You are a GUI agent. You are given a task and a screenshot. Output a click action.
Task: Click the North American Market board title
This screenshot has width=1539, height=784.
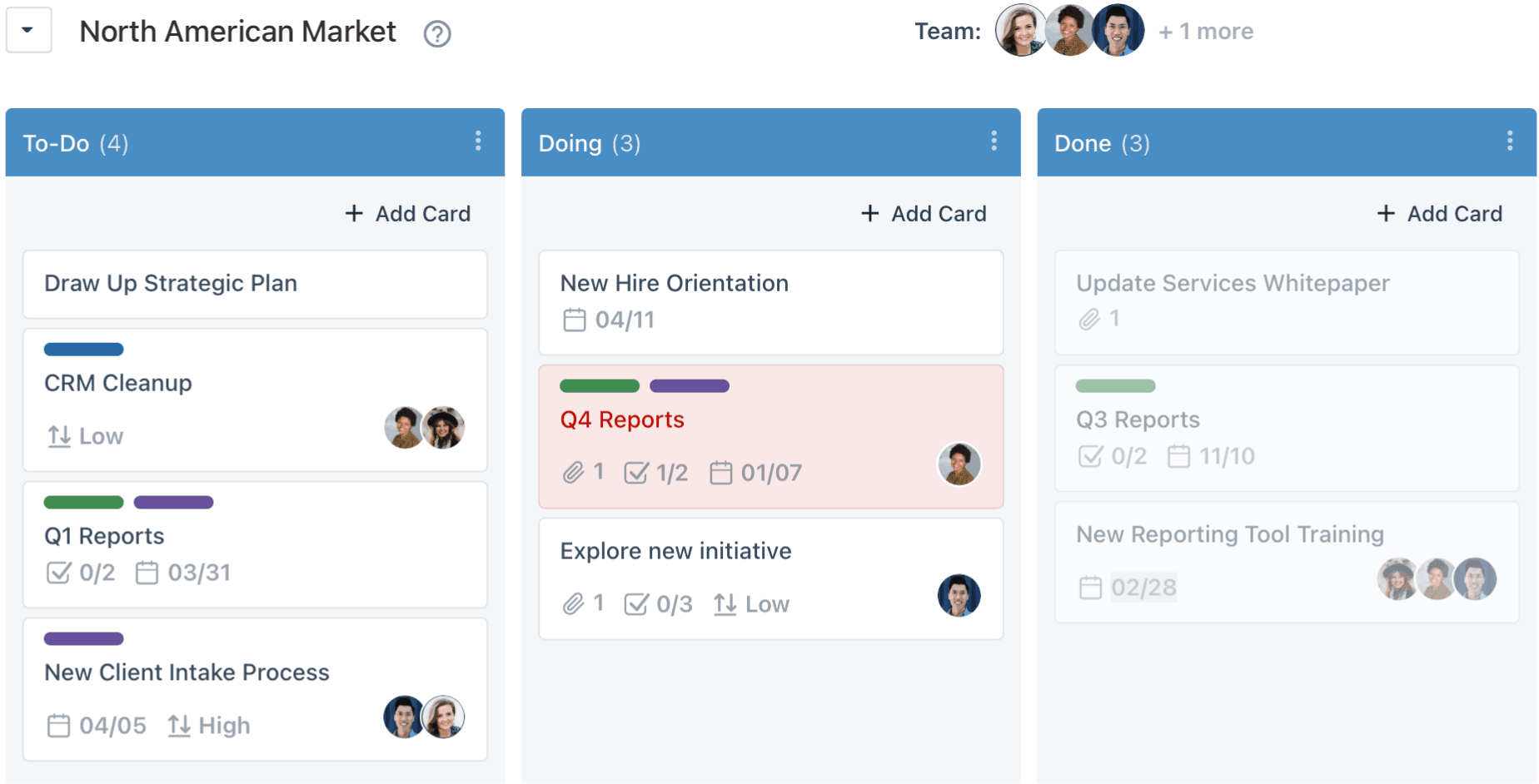point(237,32)
